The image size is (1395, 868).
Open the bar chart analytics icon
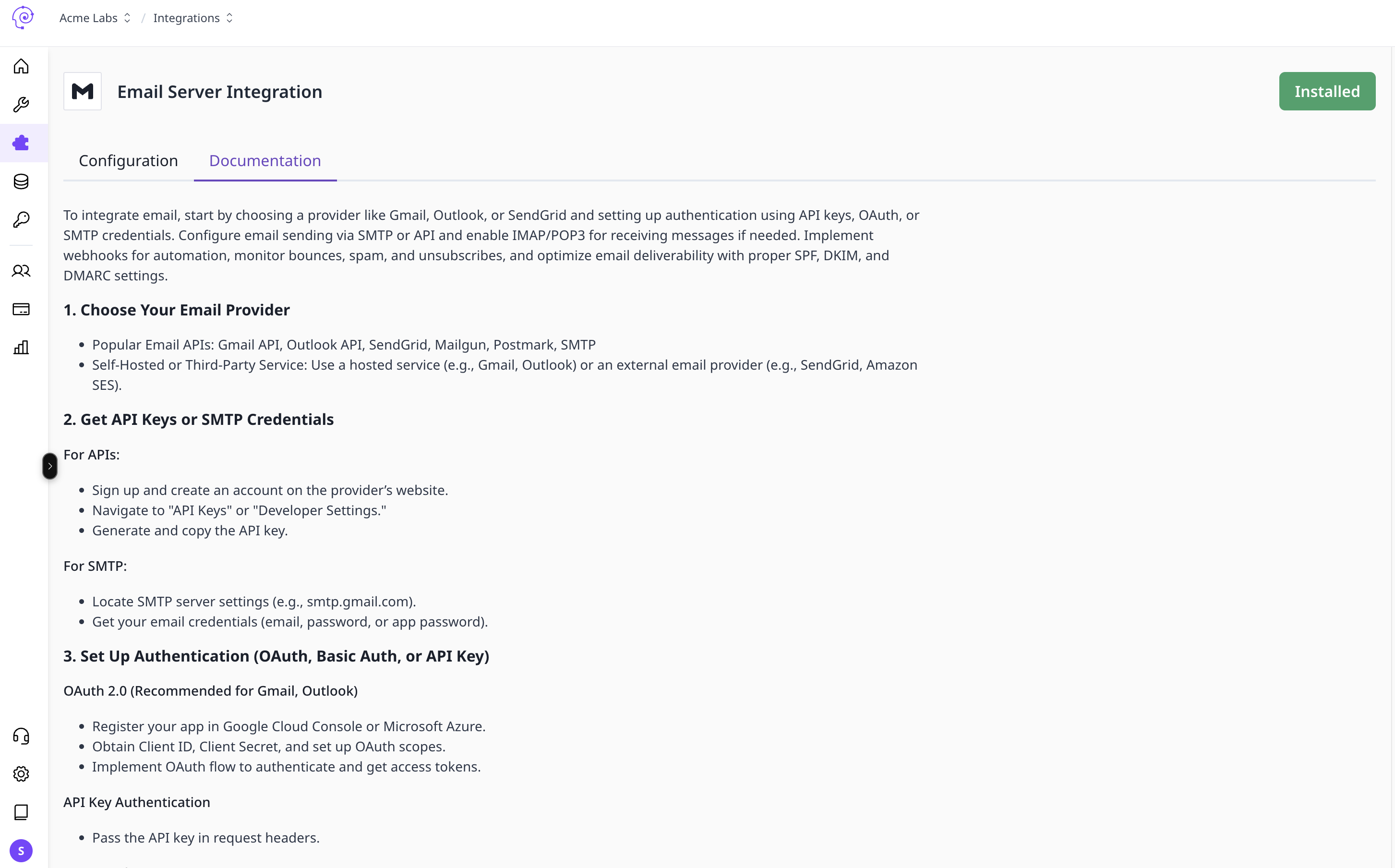tap(21, 347)
